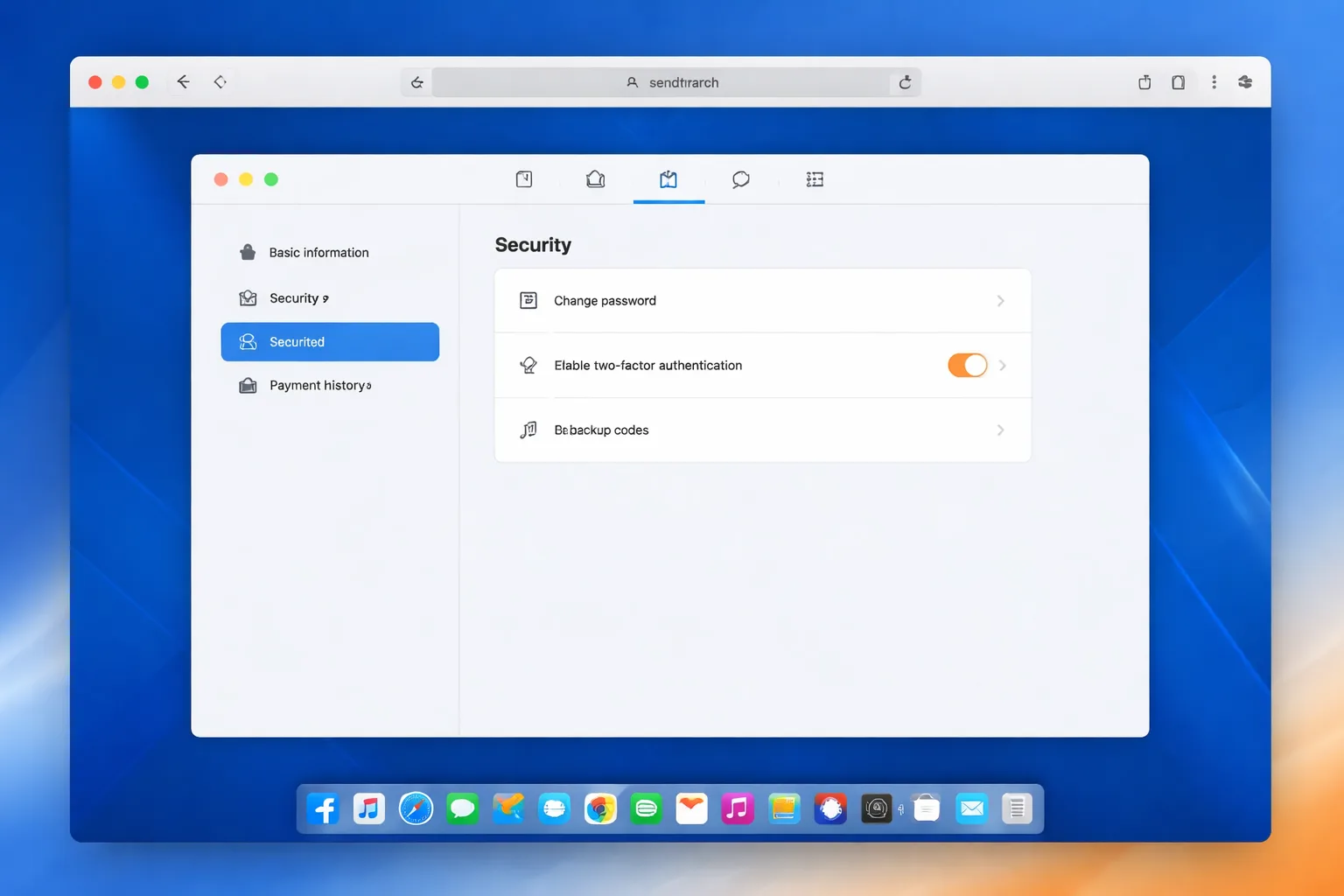This screenshot has width=1344, height=896.
Task: Click the Change password row
Action: [762, 301]
